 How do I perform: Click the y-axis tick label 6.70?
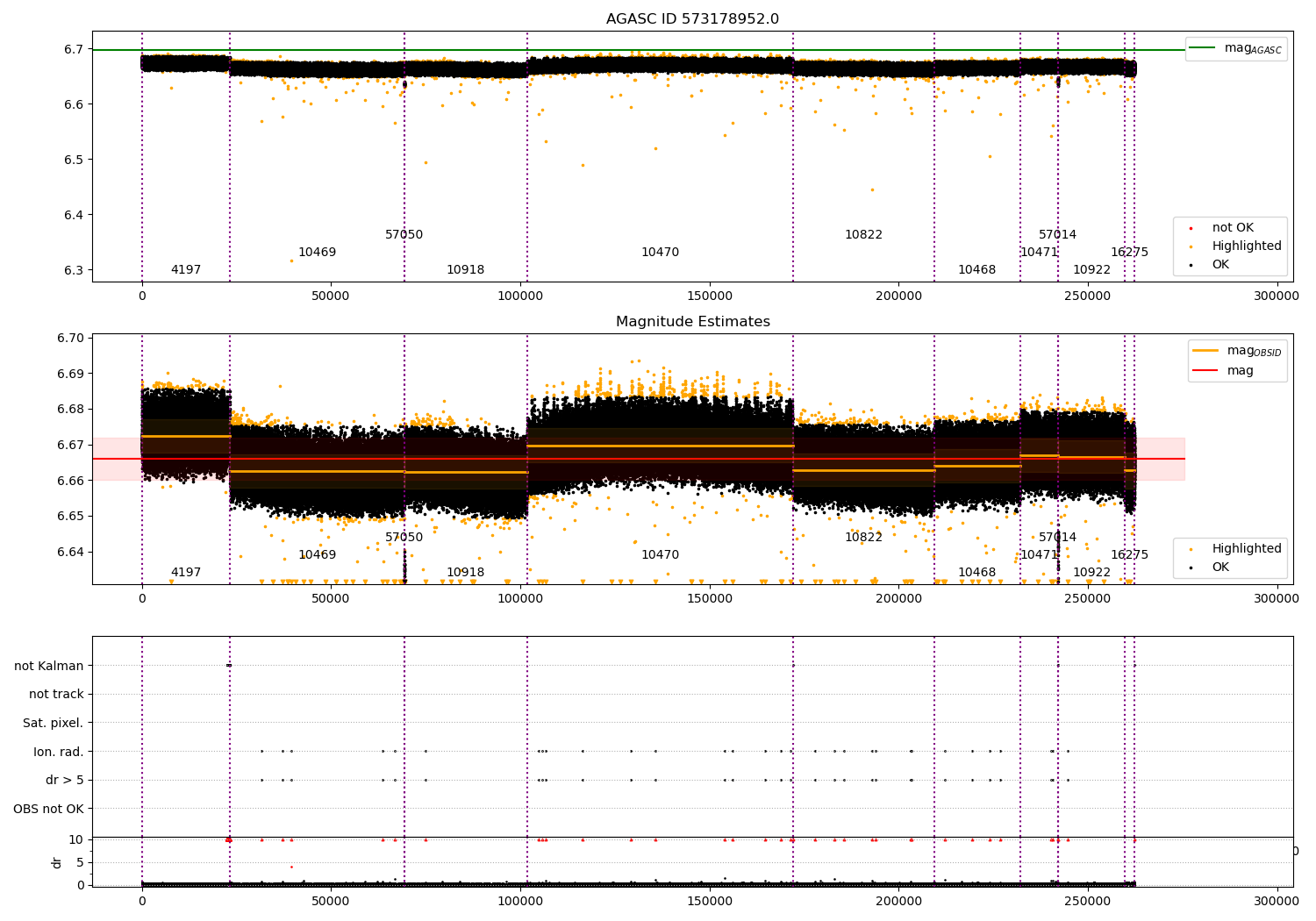tap(70, 338)
